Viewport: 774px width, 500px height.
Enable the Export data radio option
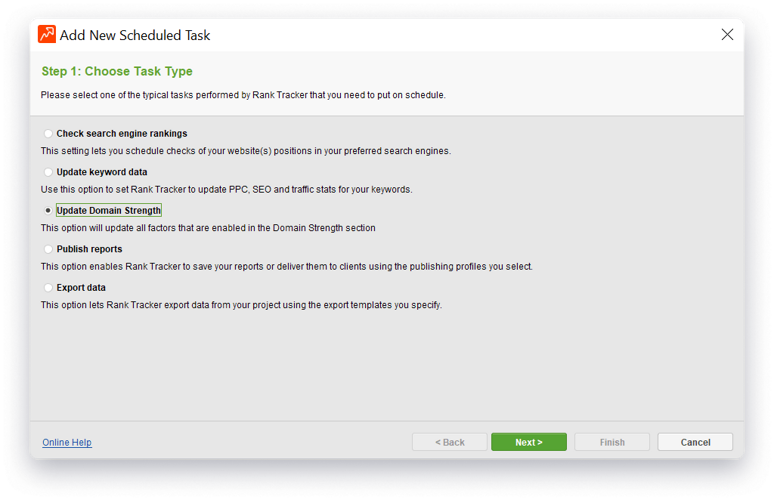pos(48,288)
